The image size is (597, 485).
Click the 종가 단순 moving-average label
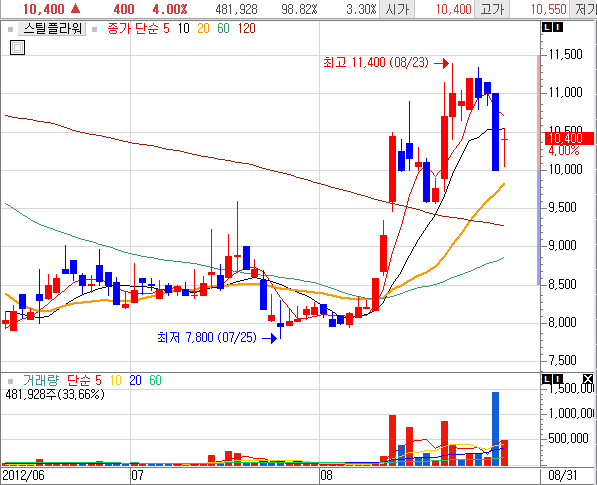(132, 29)
